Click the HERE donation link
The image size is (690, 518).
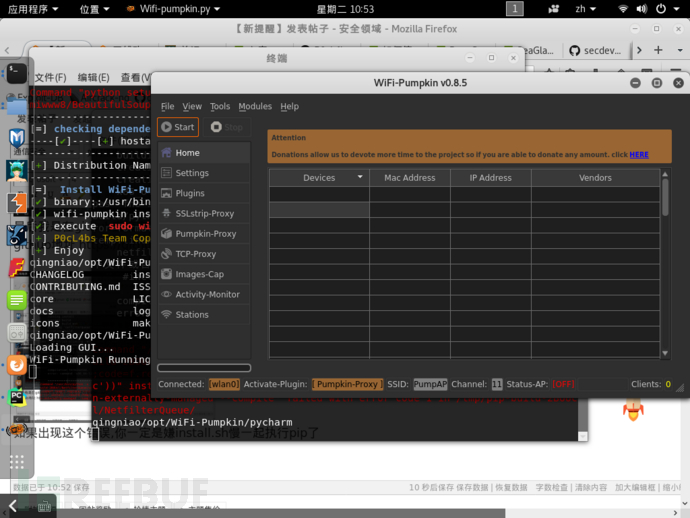(x=639, y=154)
